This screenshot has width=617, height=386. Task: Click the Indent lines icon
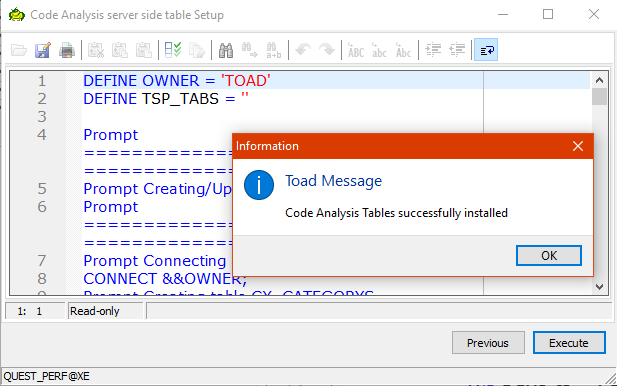[433, 50]
